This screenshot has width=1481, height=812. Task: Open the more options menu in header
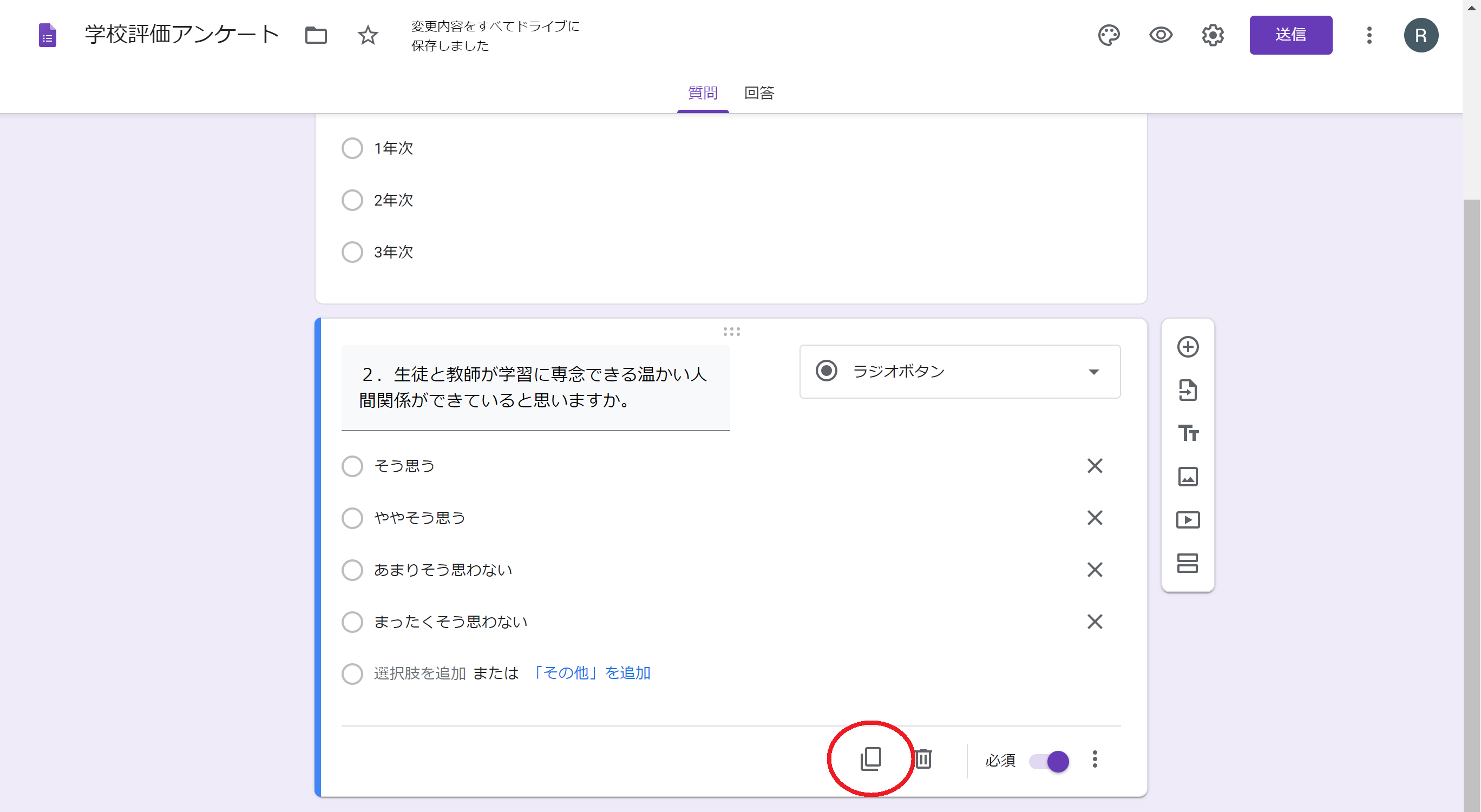click(1369, 35)
